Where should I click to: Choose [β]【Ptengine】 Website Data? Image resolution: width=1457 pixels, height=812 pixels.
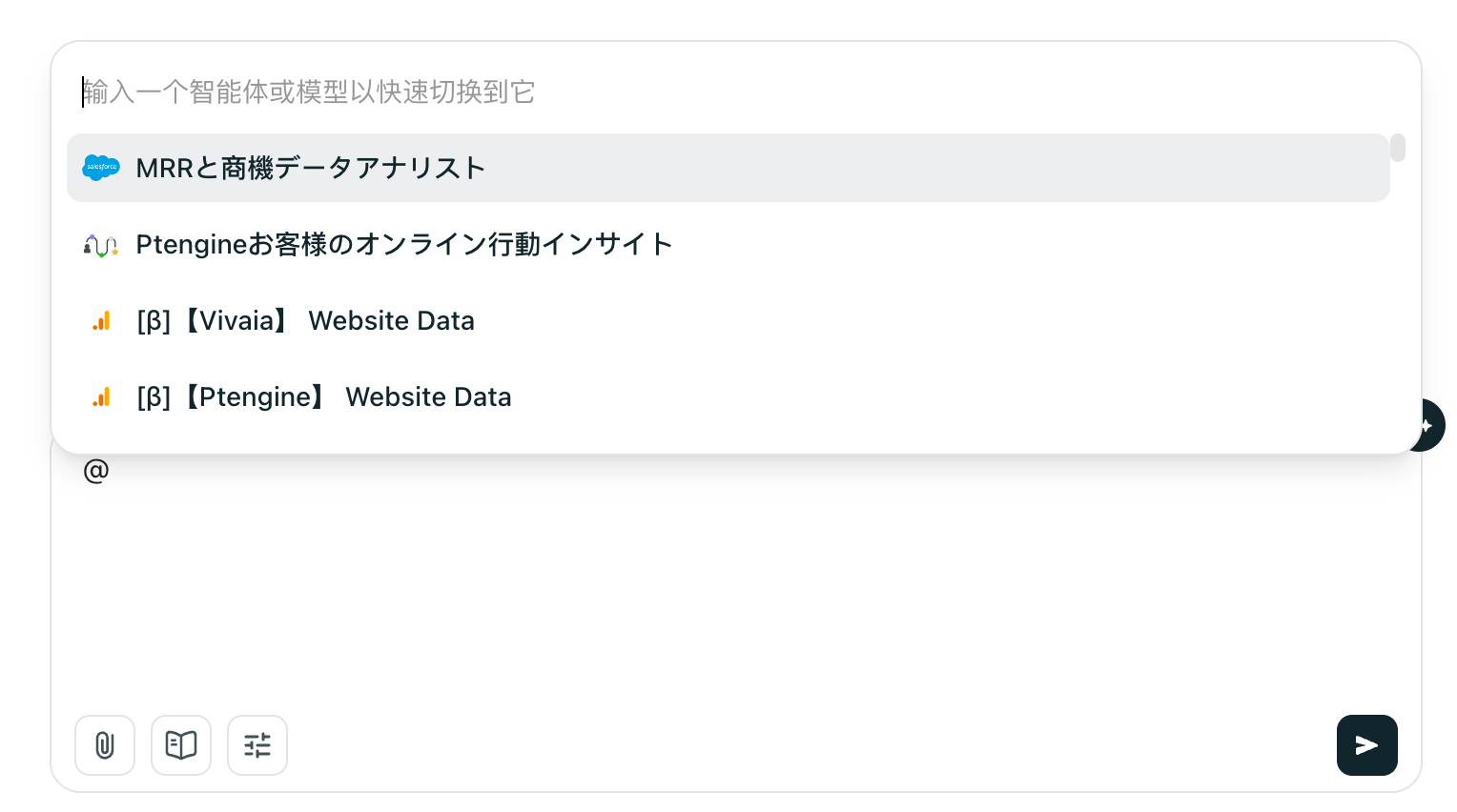(324, 397)
